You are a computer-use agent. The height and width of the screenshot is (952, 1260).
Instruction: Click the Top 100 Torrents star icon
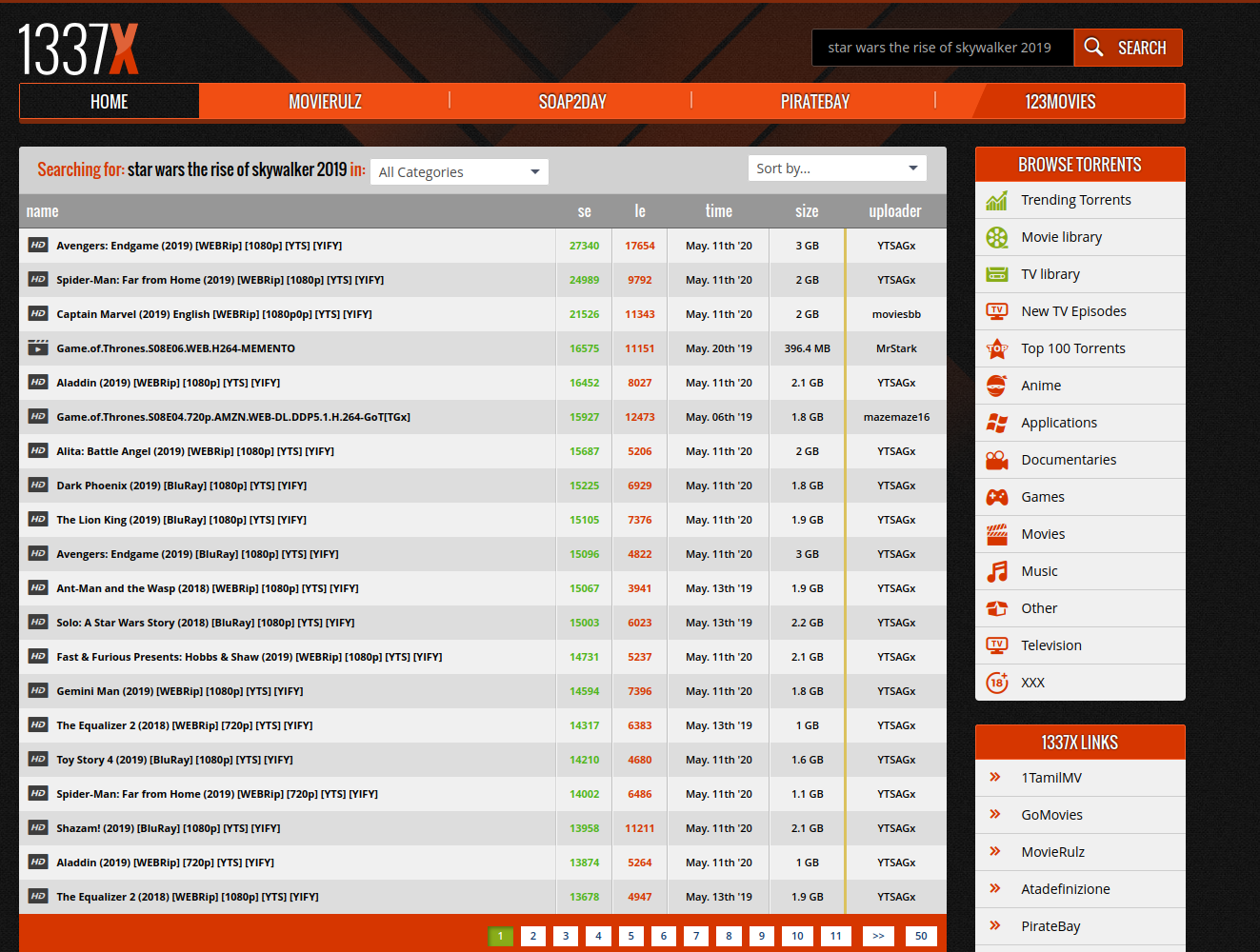click(997, 349)
